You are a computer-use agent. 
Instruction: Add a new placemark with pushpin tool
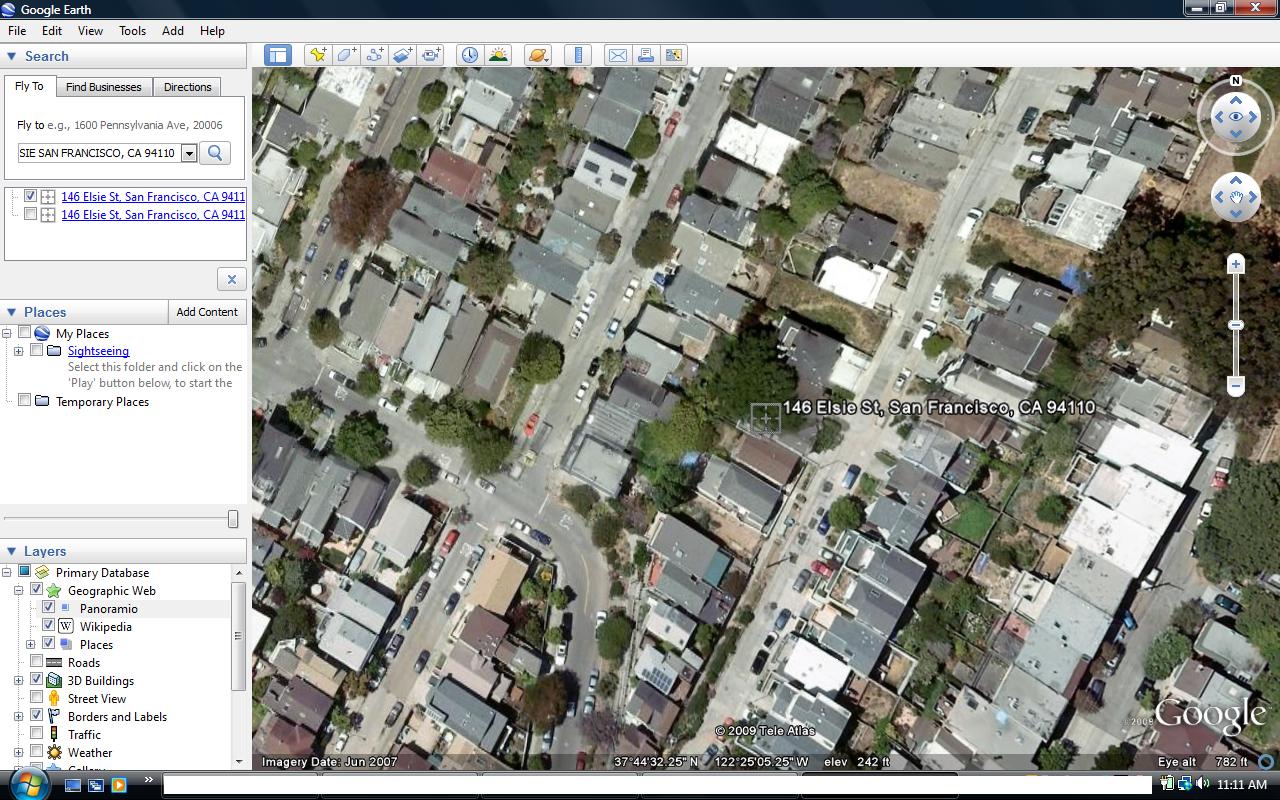(x=317, y=55)
